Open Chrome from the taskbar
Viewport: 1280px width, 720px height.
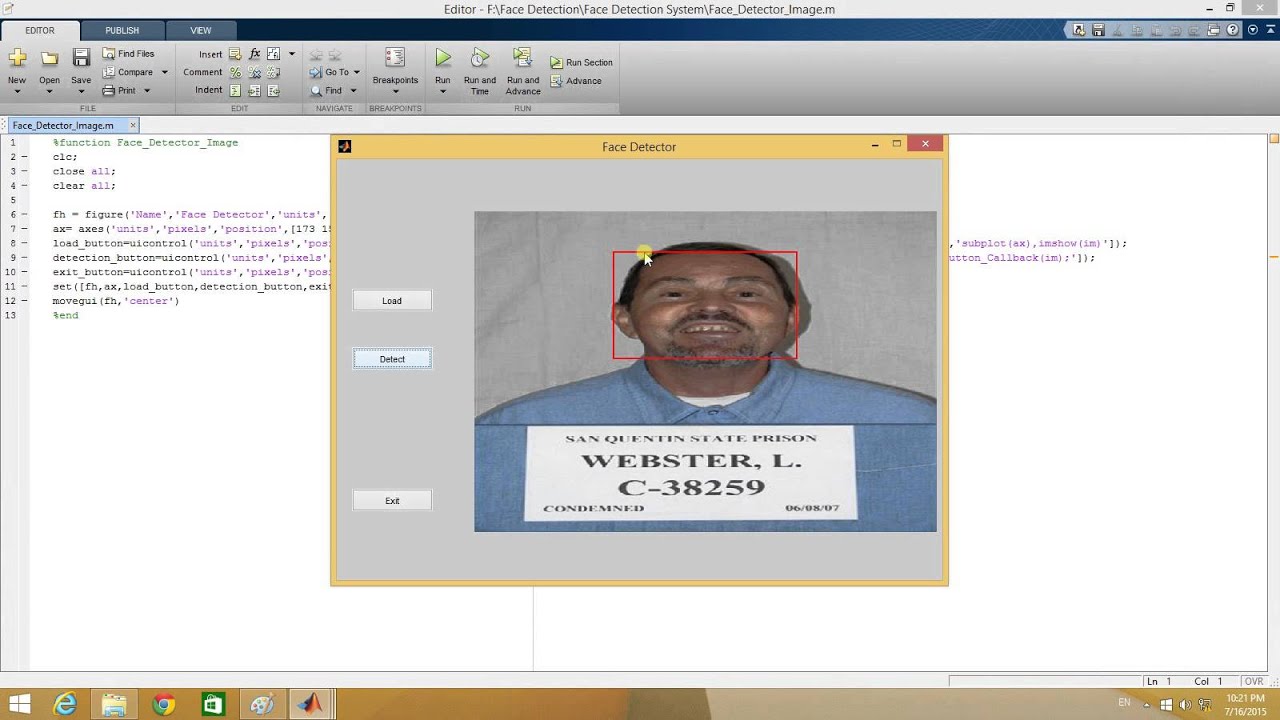(163, 704)
